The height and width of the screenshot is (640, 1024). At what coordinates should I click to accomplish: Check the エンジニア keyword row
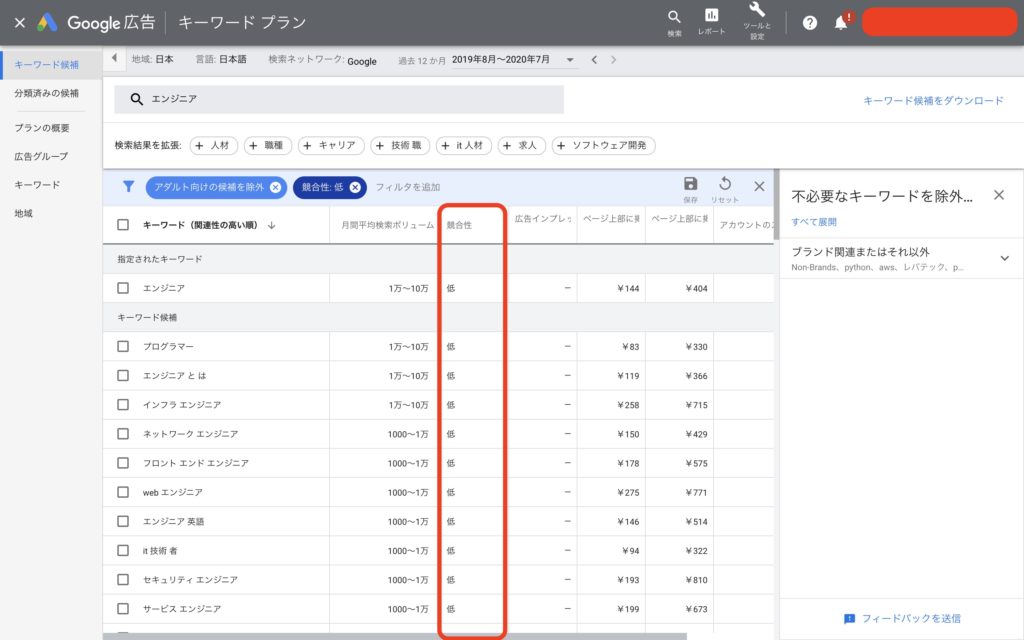point(123,288)
